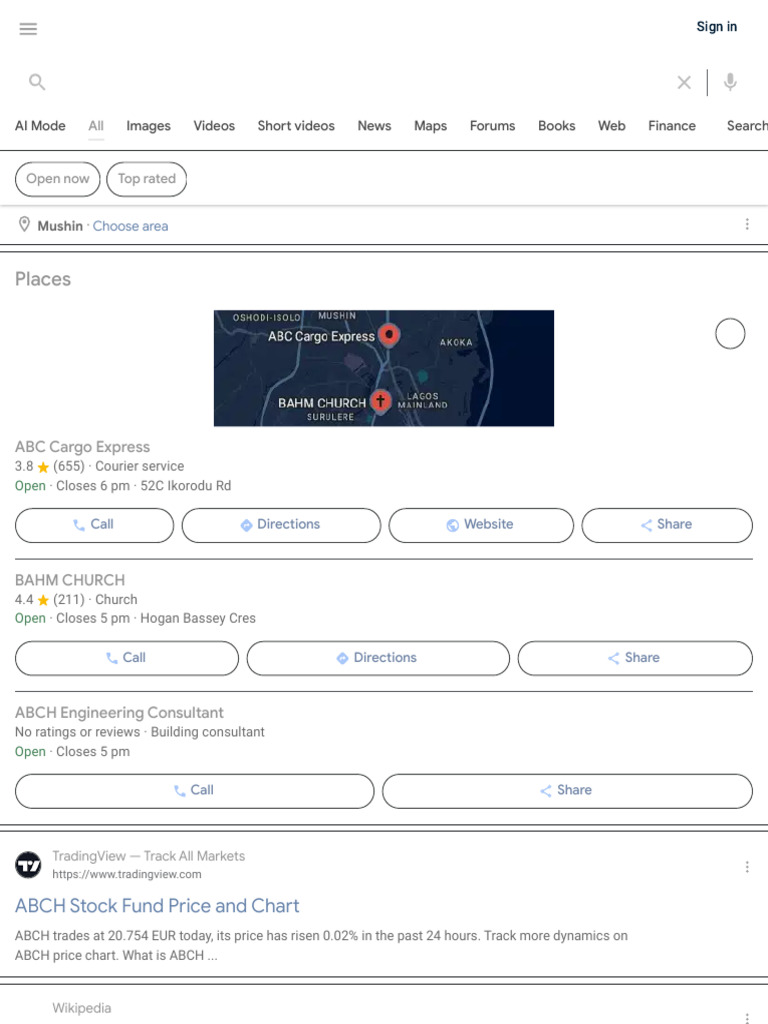Open TradingView result three-dot menu

(x=747, y=867)
